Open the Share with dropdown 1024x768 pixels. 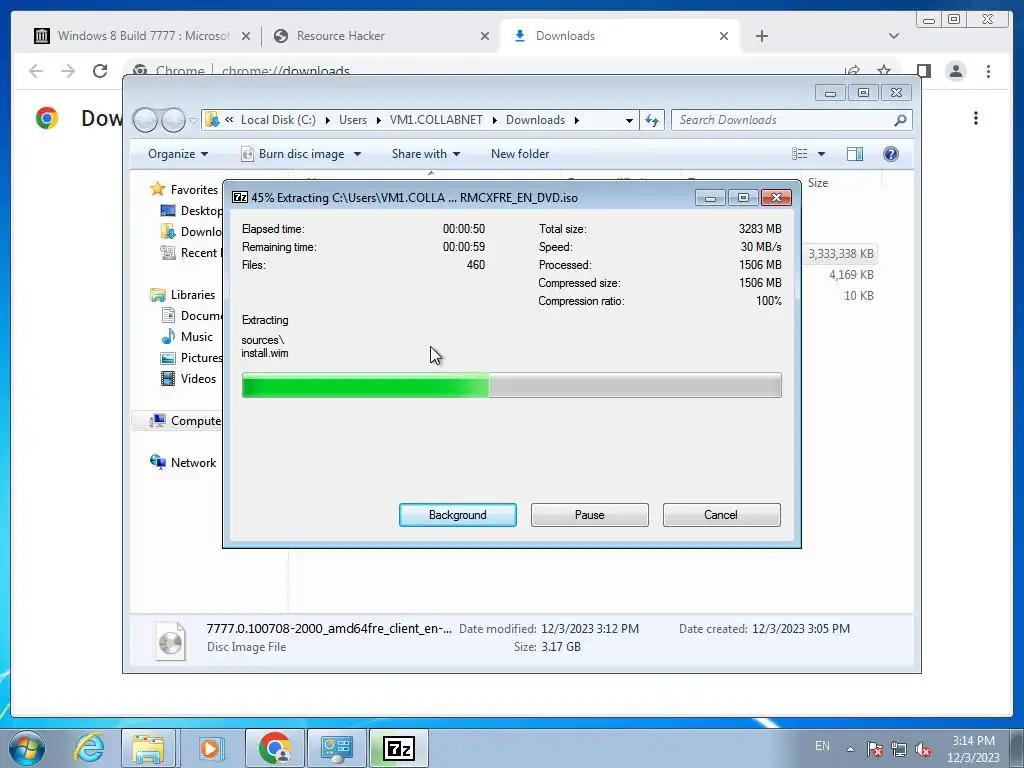426,154
